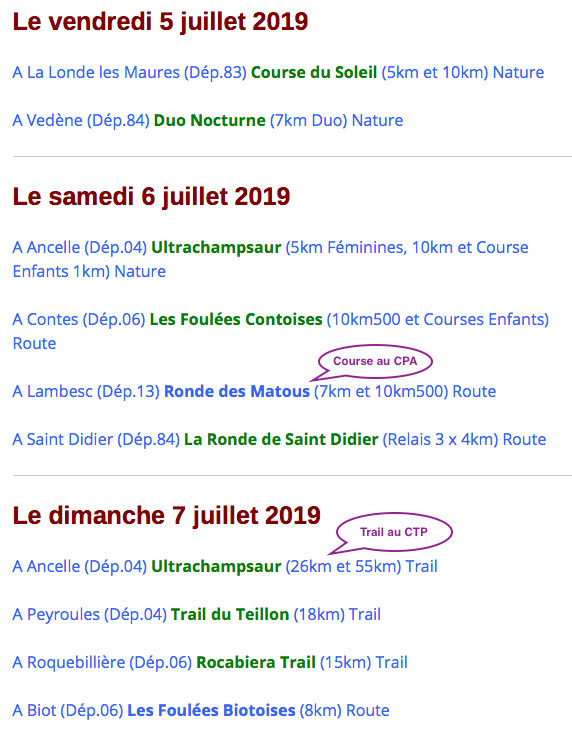The width and height of the screenshot is (572, 742).
Task: Open La Ronde de Saint Didier link
Action: (x=279, y=439)
